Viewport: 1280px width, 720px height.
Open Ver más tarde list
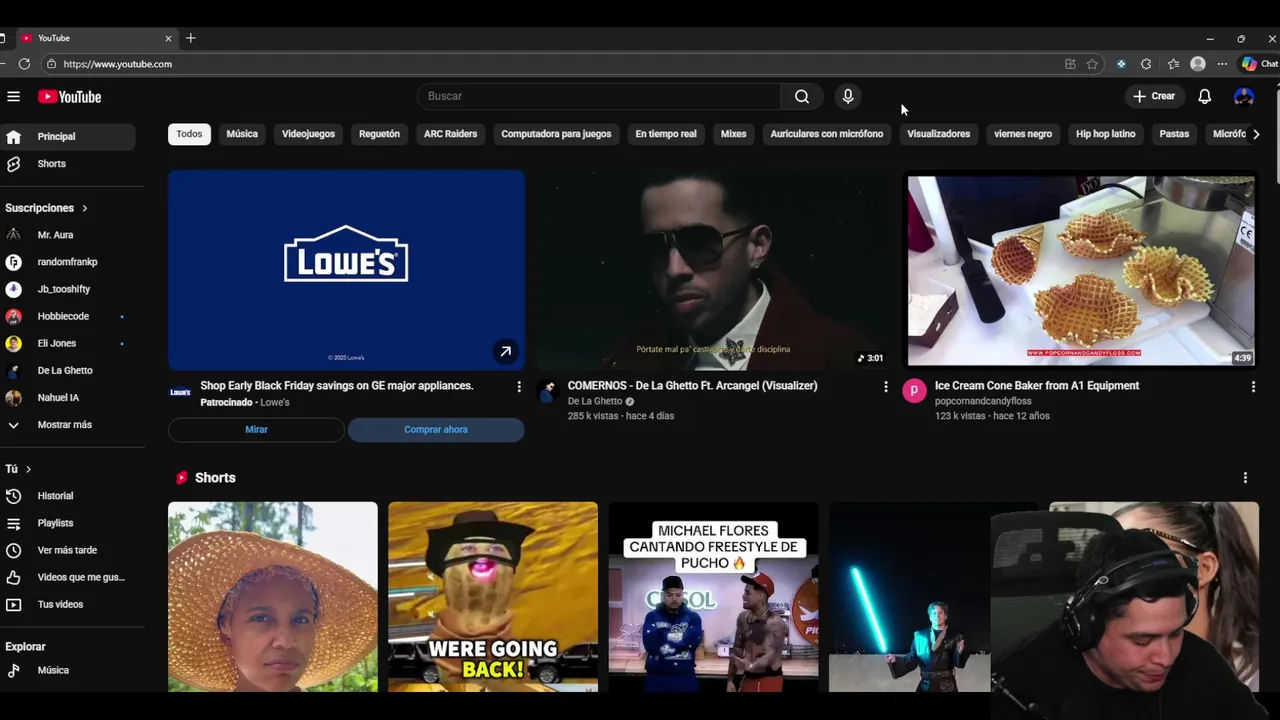coord(67,550)
